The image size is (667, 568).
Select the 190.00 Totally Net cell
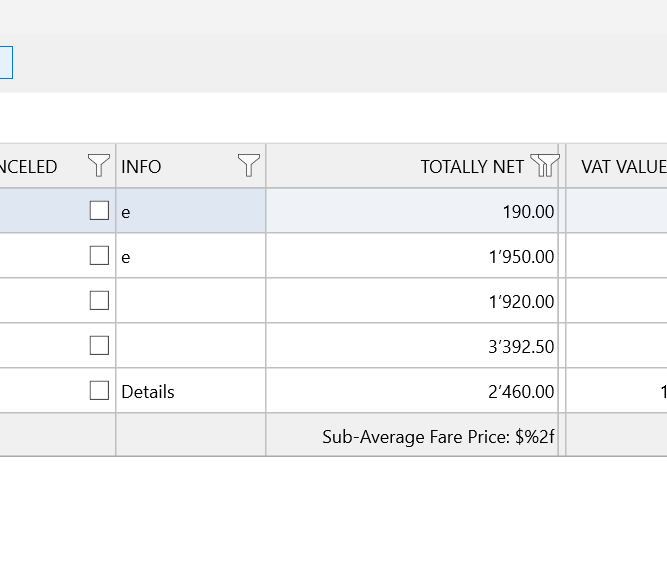(528, 212)
